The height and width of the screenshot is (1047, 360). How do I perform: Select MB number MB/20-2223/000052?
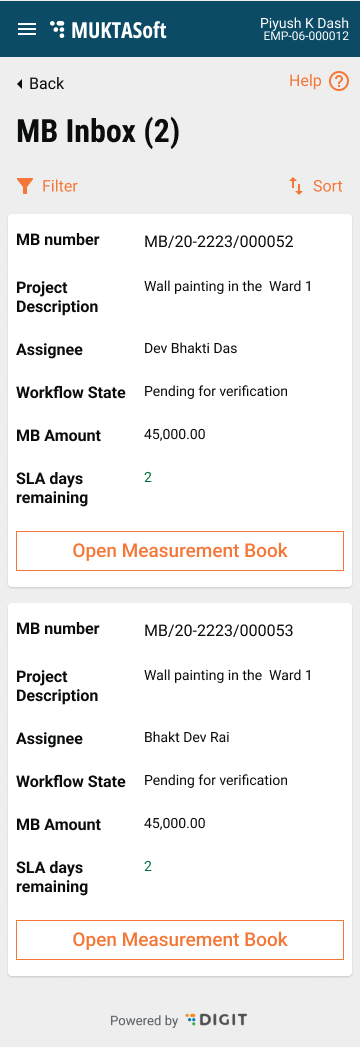[x=218, y=242]
